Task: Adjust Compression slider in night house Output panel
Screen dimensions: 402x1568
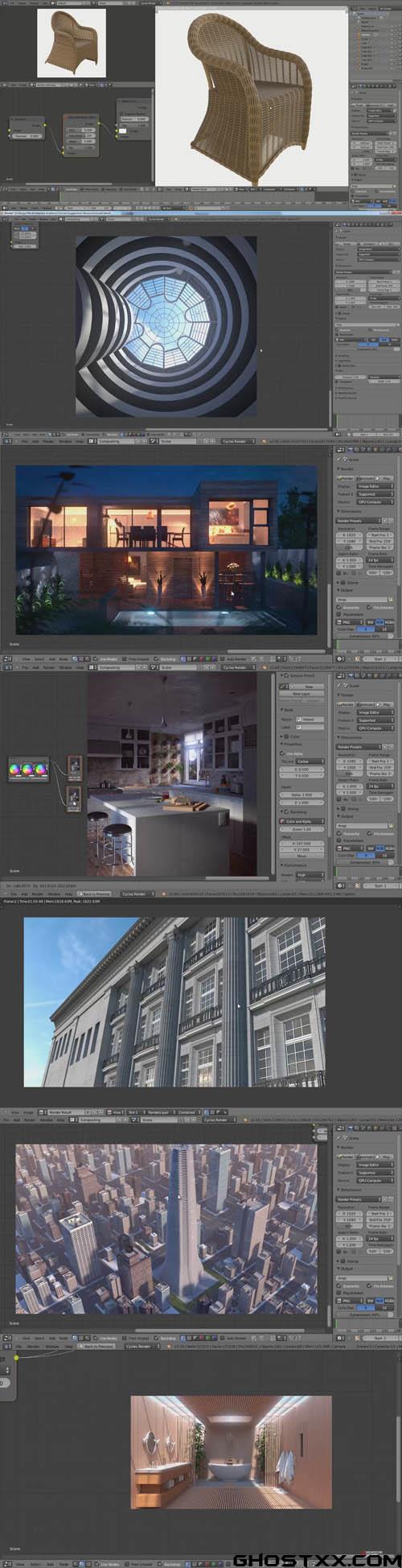Action: point(365,636)
